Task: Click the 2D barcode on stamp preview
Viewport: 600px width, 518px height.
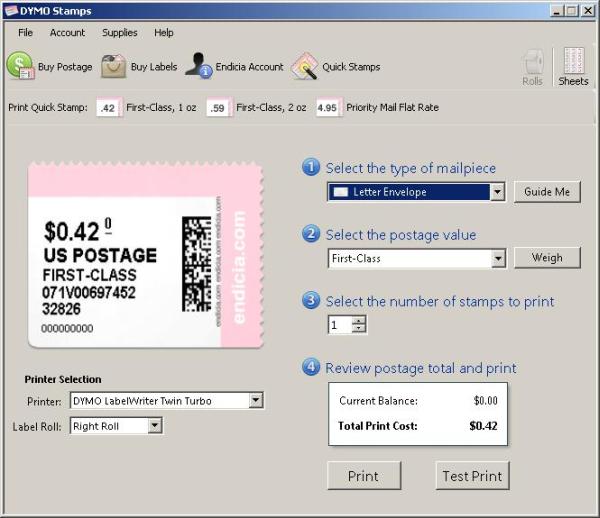Action: click(x=196, y=264)
